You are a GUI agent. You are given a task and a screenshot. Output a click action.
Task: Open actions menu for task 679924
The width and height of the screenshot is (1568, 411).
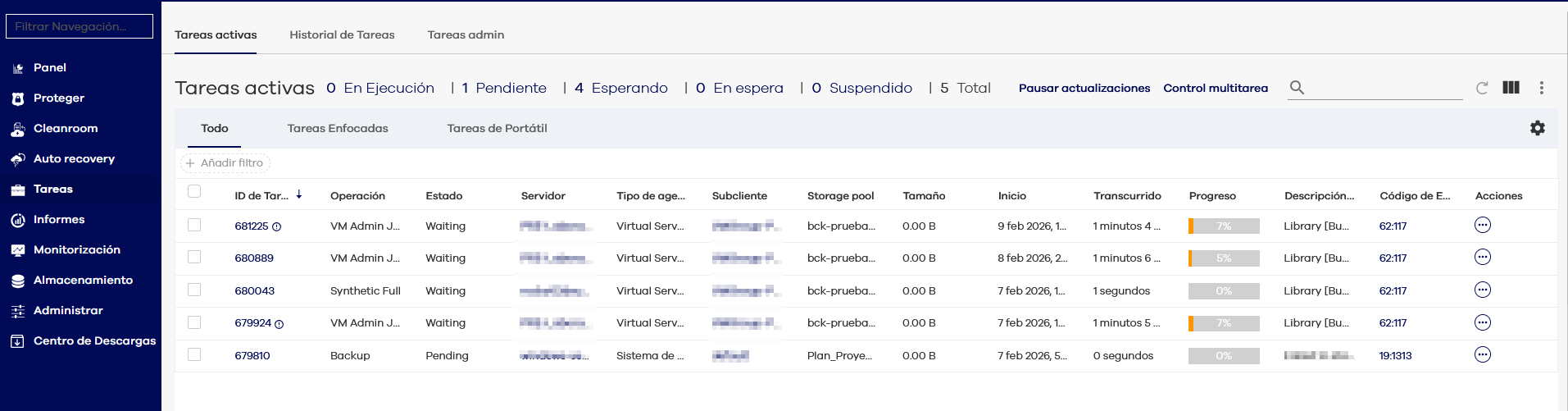(x=1482, y=322)
